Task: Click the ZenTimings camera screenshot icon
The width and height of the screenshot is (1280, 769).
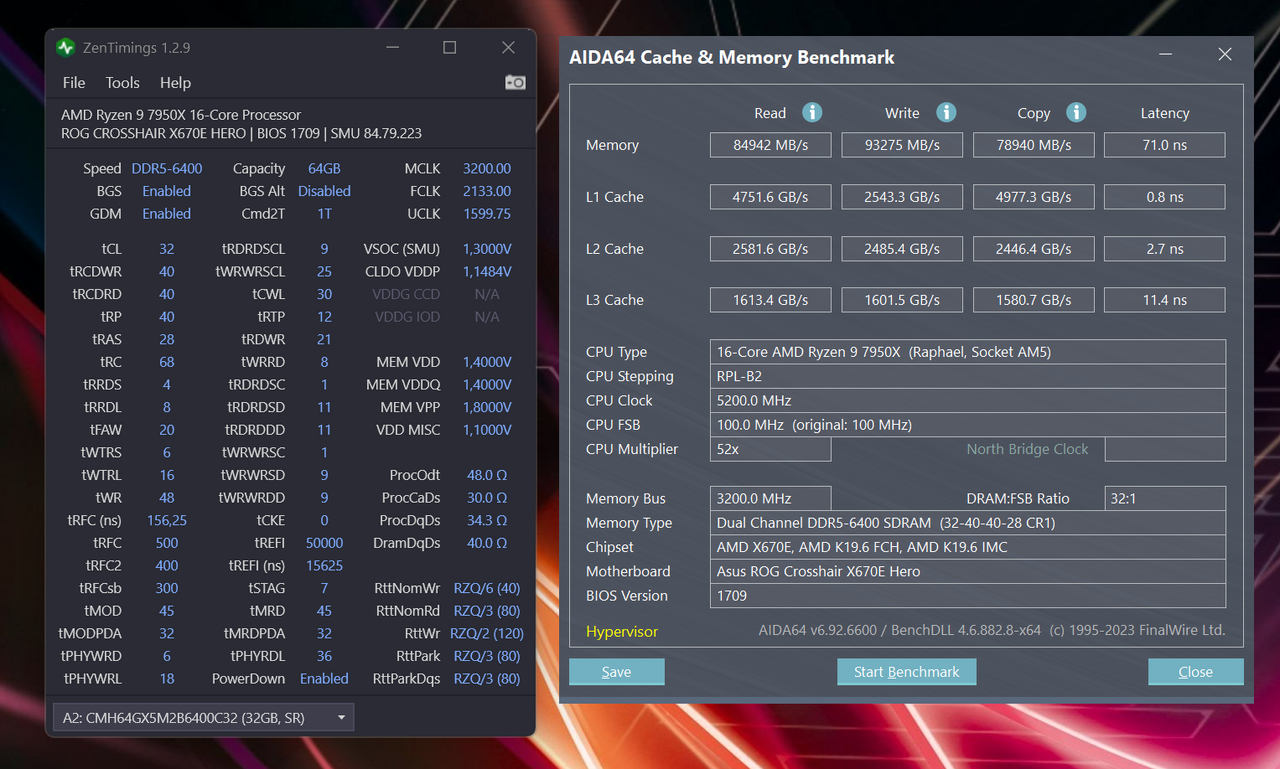Action: point(515,82)
